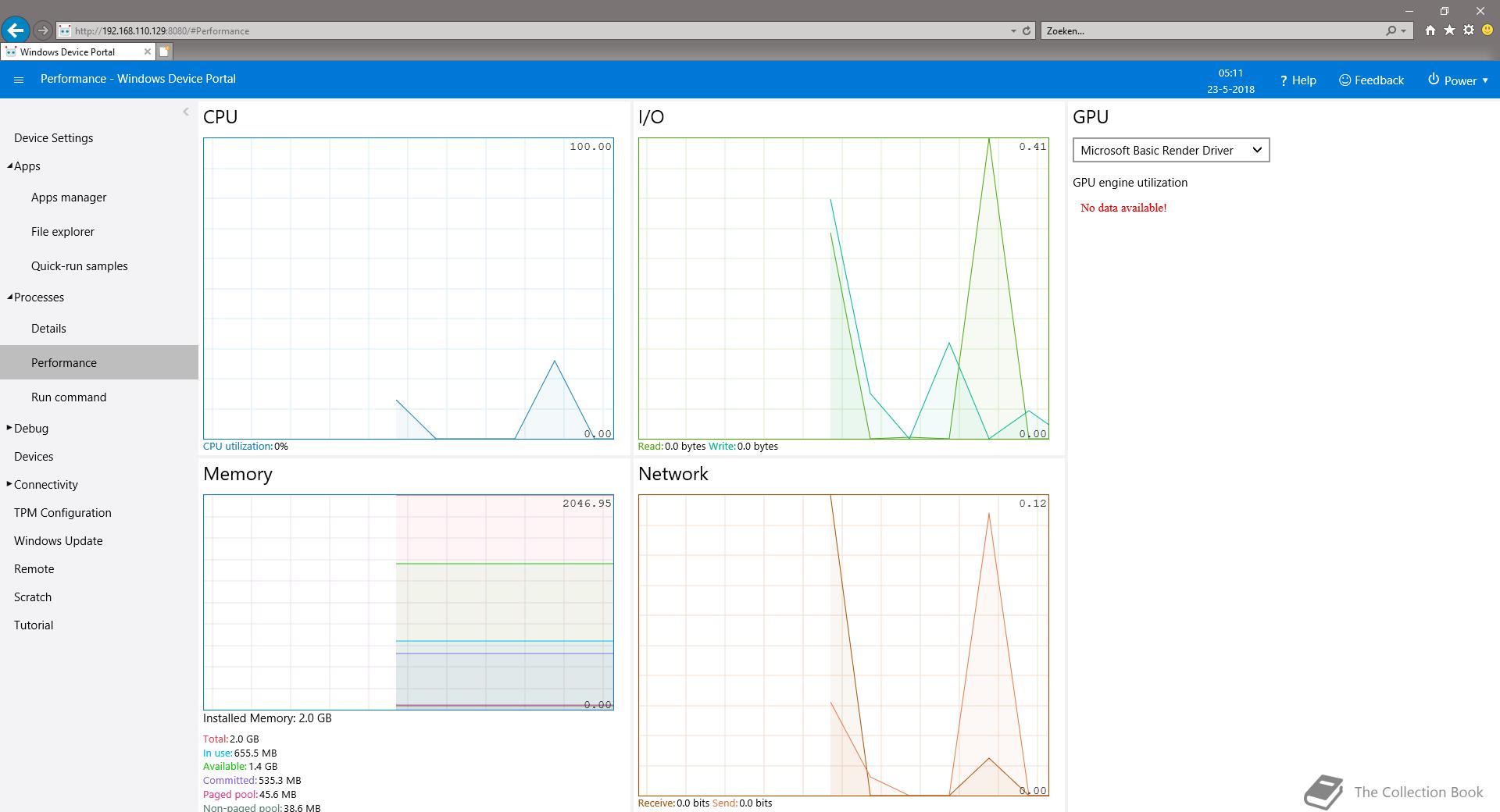Image resolution: width=1500 pixels, height=812 pixels.
Task: Click the Network traffic graph
Action: pos(844,645)
